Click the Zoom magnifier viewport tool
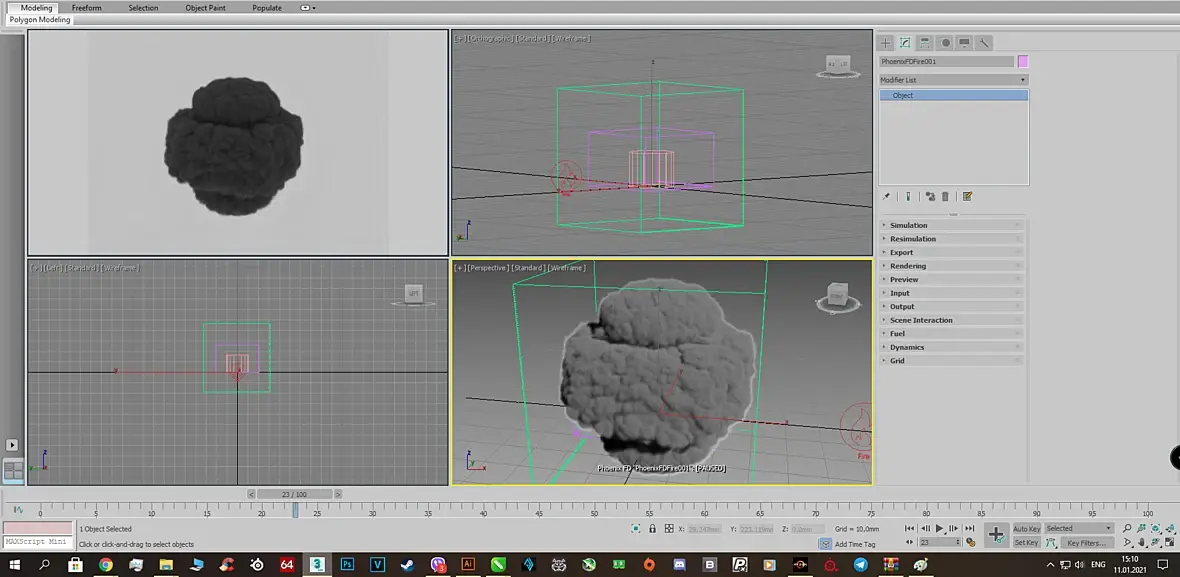 1127,528
